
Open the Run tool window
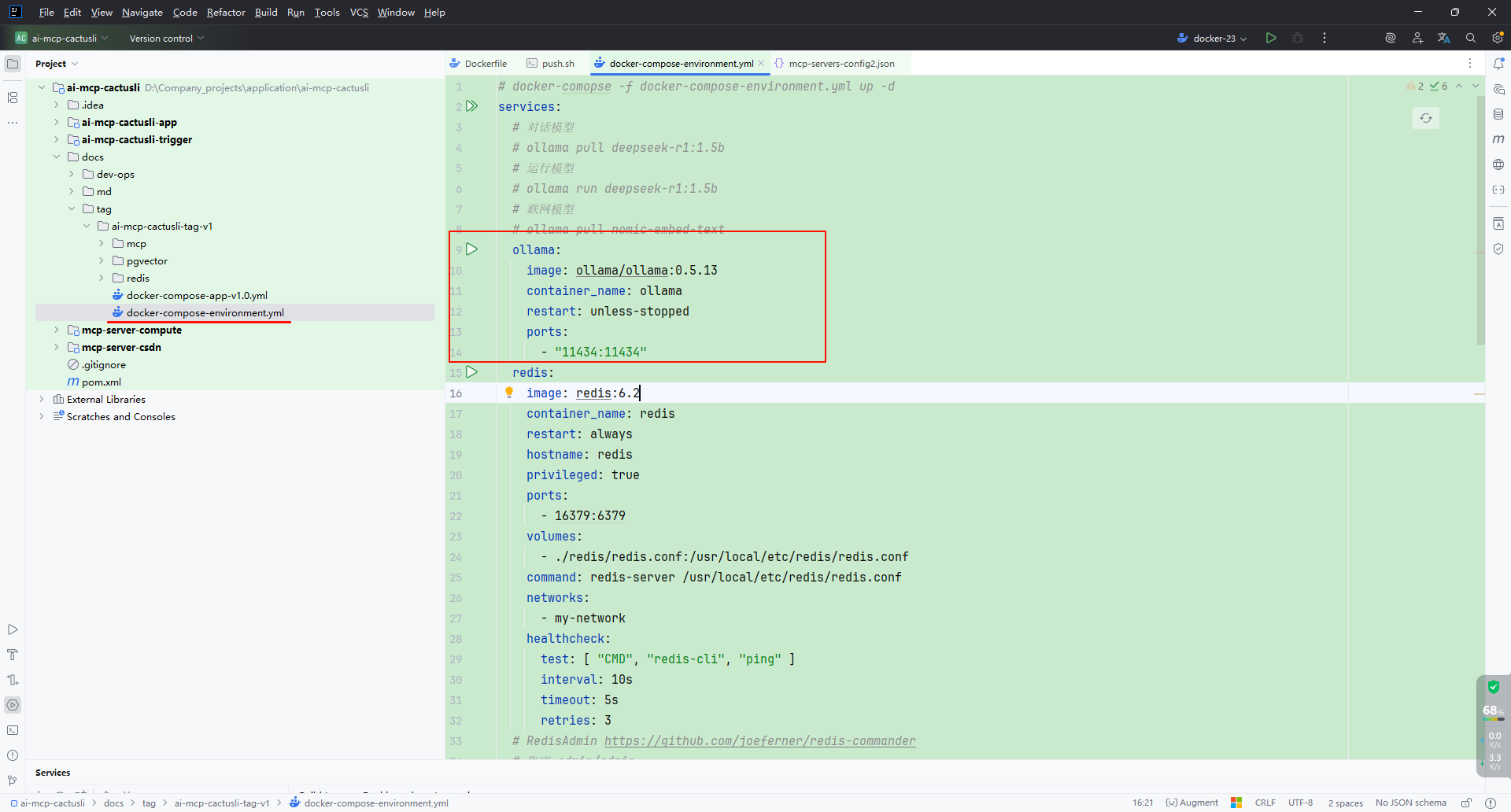[x=13, y=629]
